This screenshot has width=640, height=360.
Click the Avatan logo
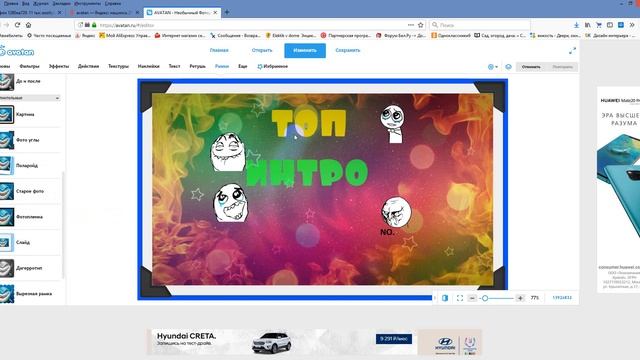pos(17,51)
